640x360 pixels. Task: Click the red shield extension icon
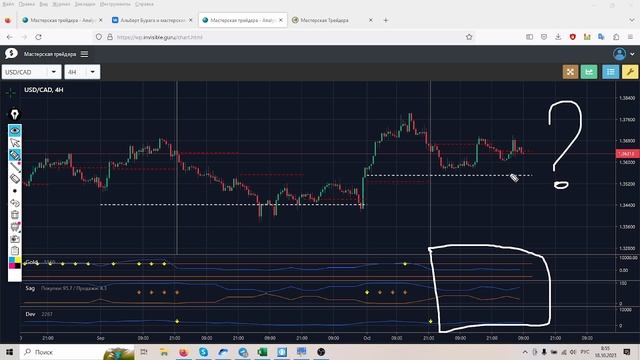[573, 37]
